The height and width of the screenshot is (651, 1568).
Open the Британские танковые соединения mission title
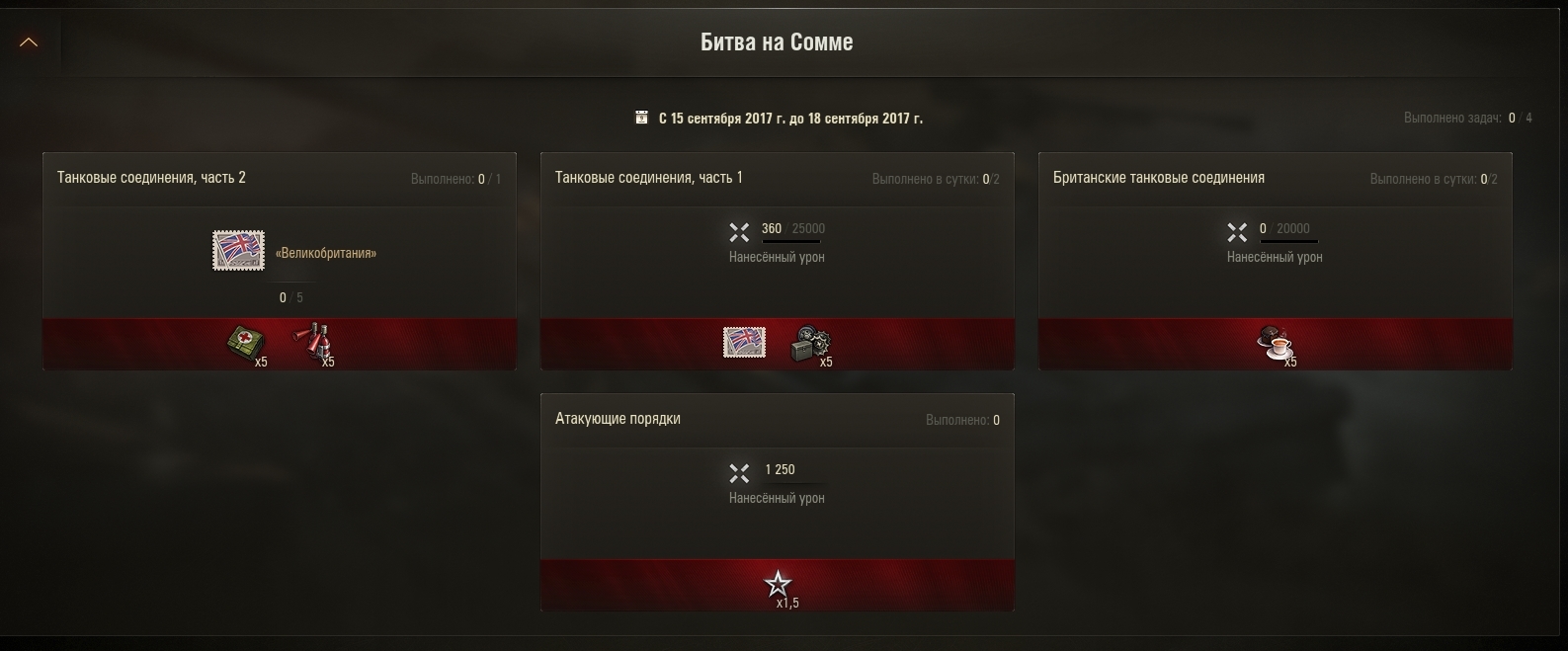tap(1159, 178)
